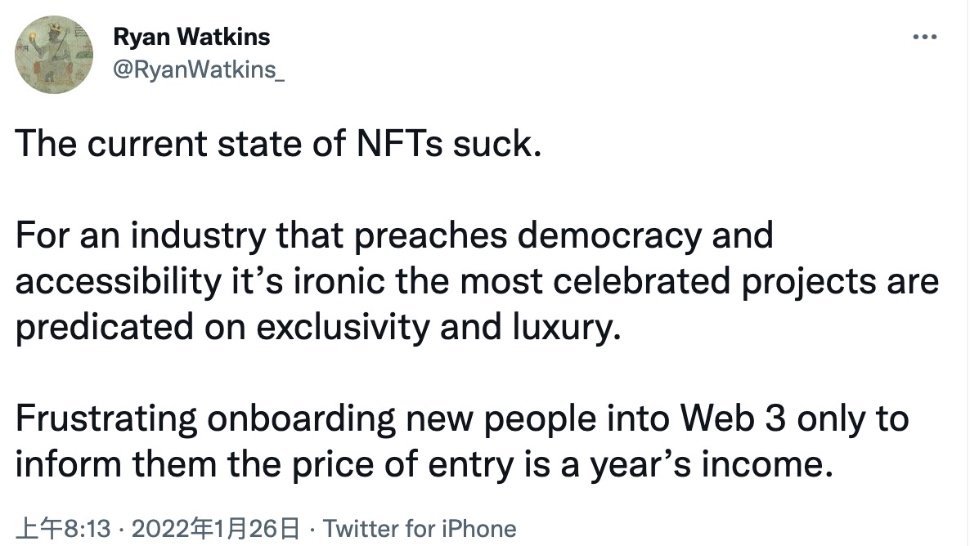Click the sentence "The current state of NFTs suck."
The height and width of the screenshot is (546, 970).
pyautogui.click(x=278, y=143)
